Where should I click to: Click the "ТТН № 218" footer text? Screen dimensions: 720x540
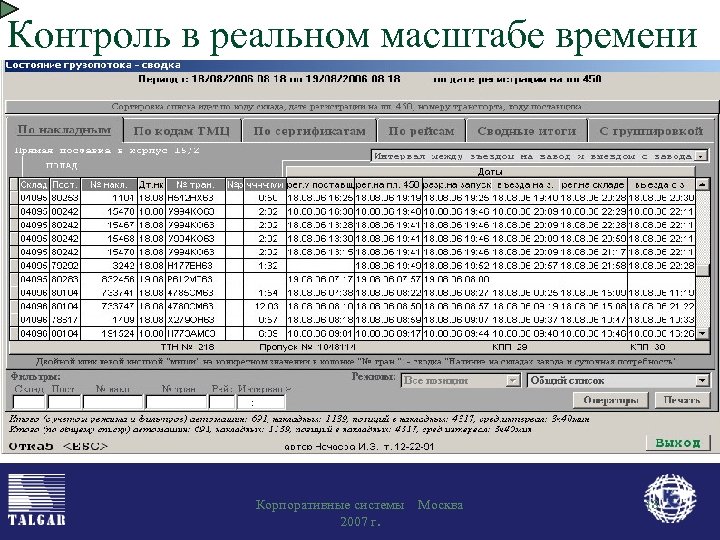click(187, 347)
